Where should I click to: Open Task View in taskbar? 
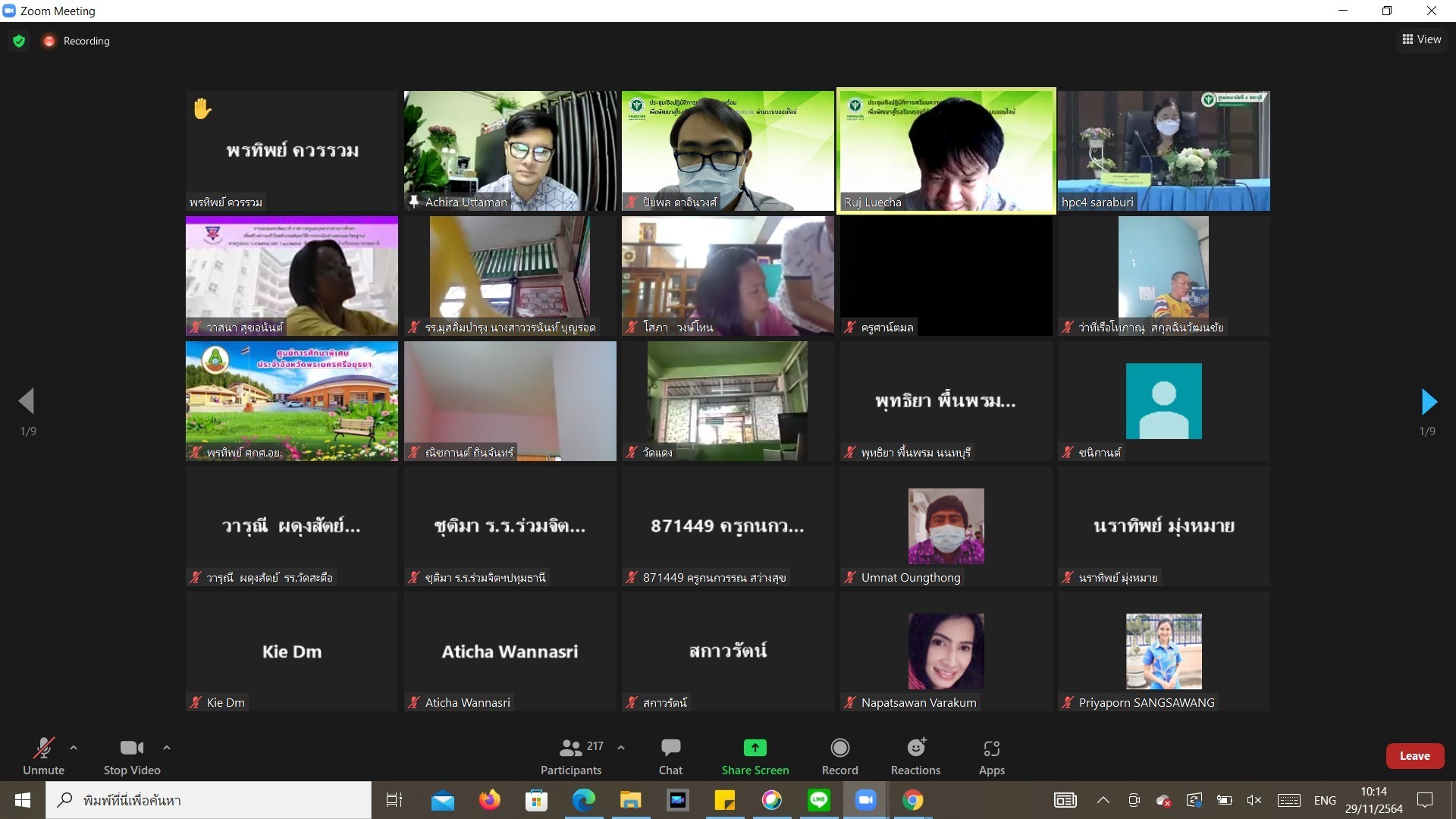pos(394,800)
